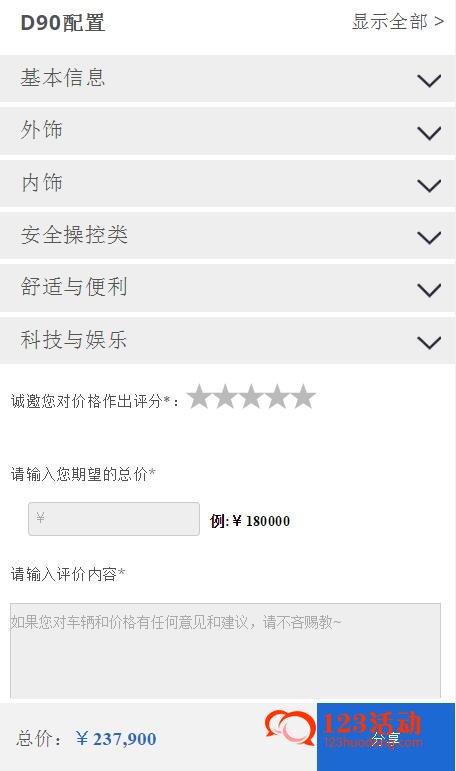Click the blue 分享 button

coord(386,737)
